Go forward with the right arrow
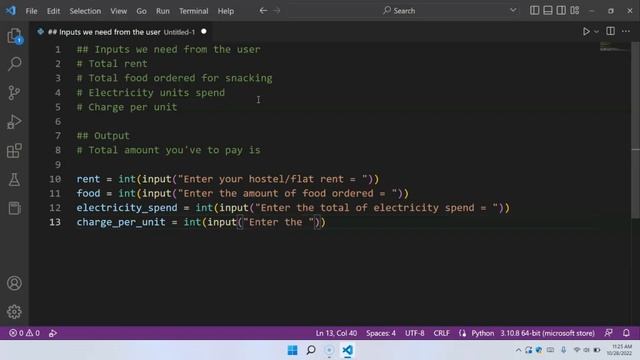 coord(277,11)
